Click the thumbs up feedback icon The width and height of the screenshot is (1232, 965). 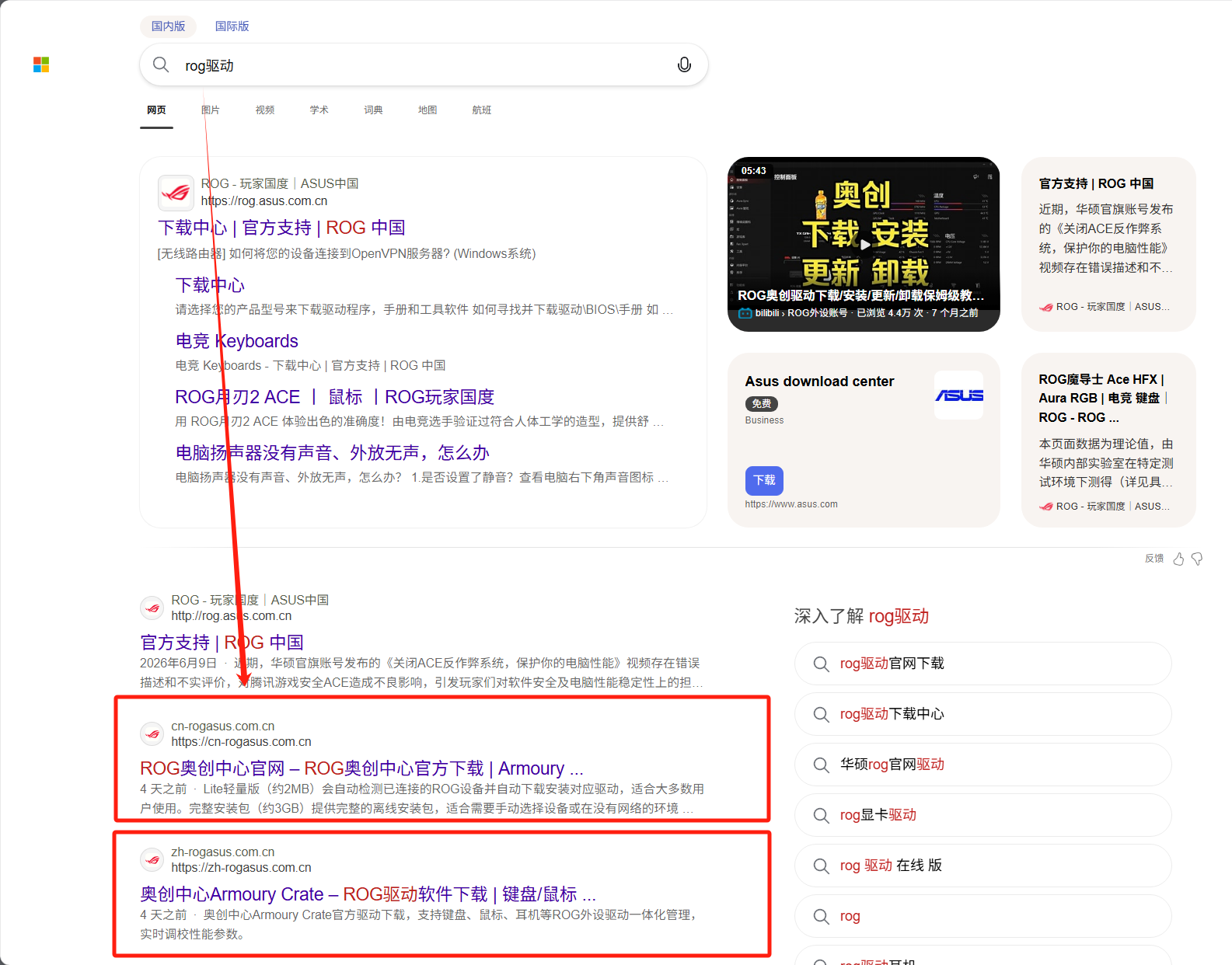(1178, 559)
